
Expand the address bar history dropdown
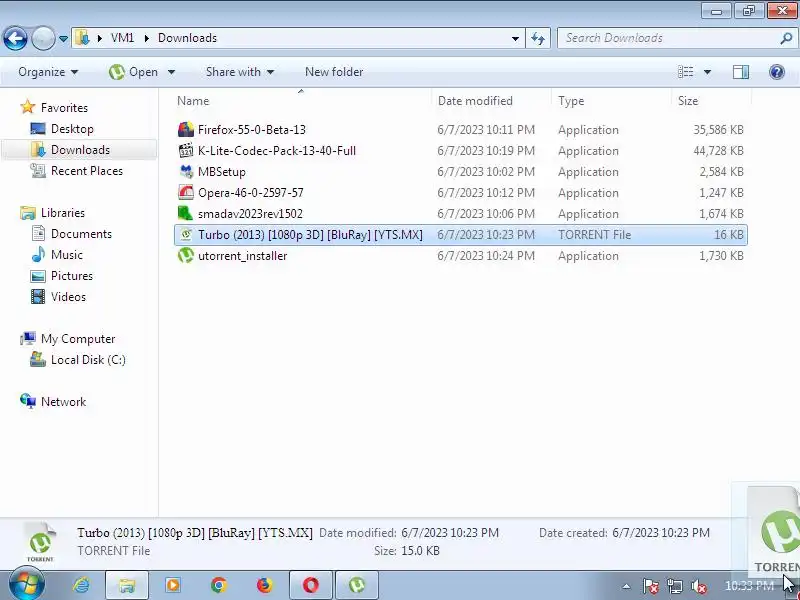pos(515,38)
